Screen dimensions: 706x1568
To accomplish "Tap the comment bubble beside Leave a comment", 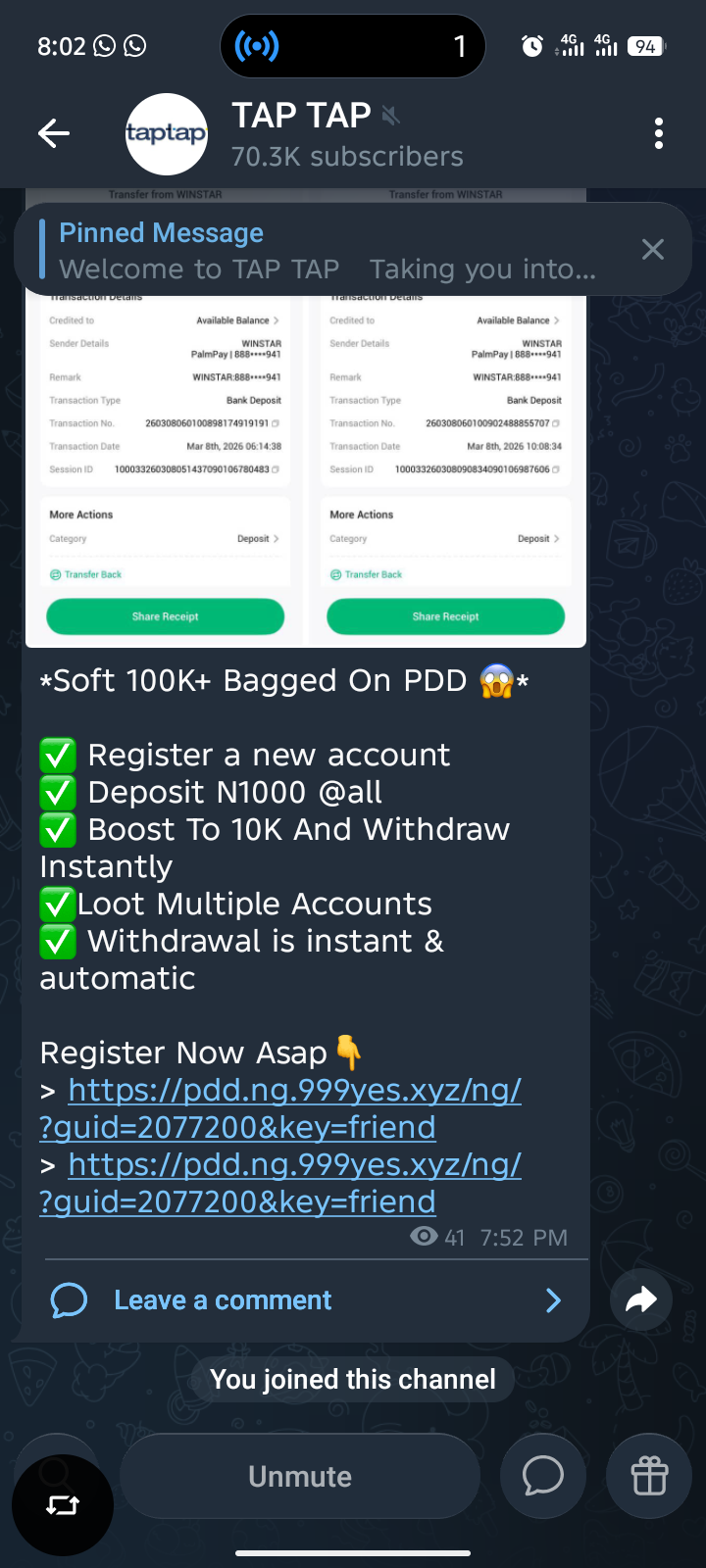I will [69, 1300].
